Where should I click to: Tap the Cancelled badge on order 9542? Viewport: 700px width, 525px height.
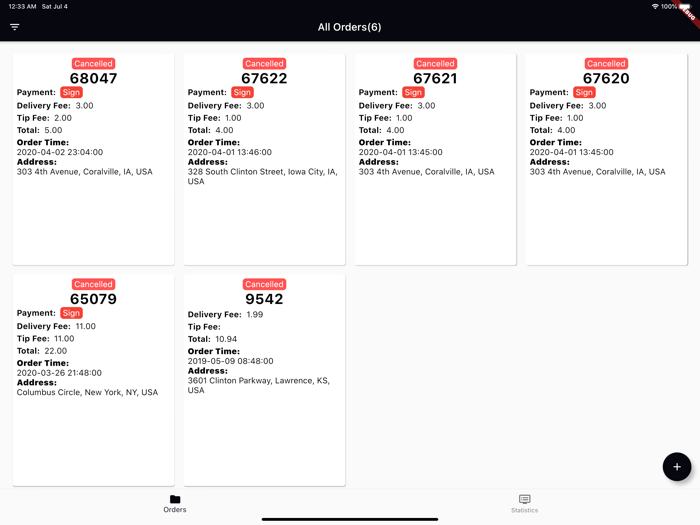point(264,284)
